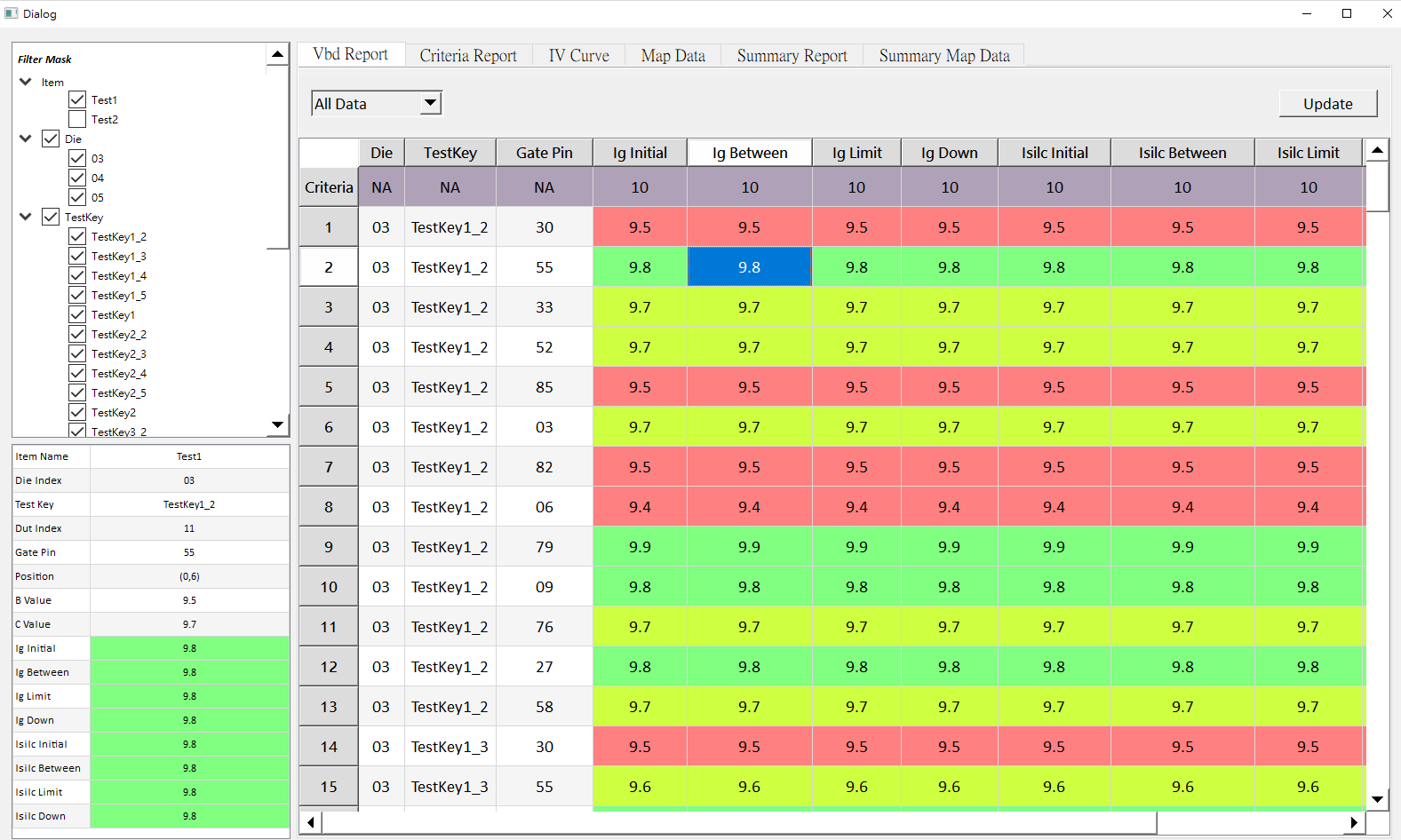Click table horizontal scroll-left arrow
1401x840 pixels.
pos(311,822)
